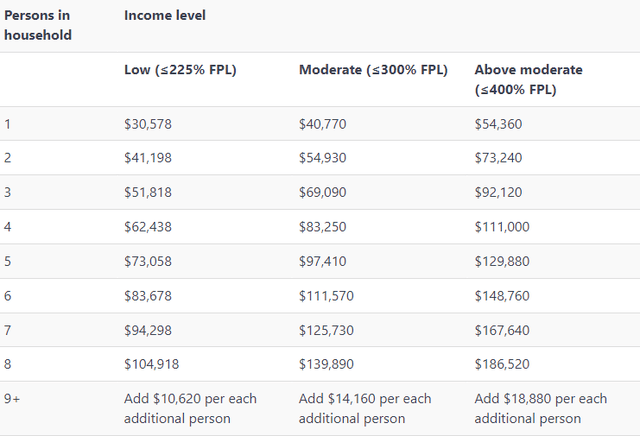The width and height of the screenshot is (640, 436).
Task: Click "Add $10,620 per each additional person"
Action: click(190, 408)
